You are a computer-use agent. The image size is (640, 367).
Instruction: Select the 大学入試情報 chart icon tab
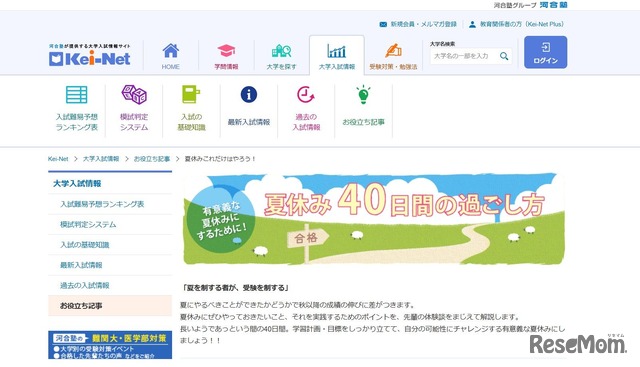coord(337,51)
